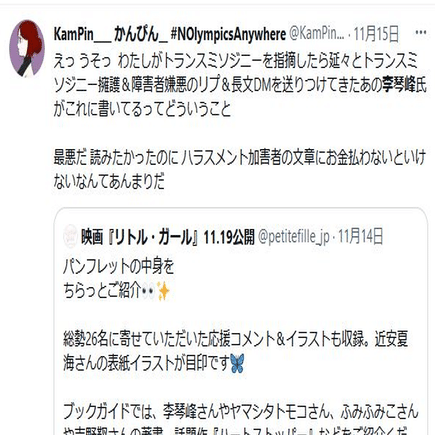
Task: Open the quoted tweet card about 総勢26名
Action: [241, 321]
